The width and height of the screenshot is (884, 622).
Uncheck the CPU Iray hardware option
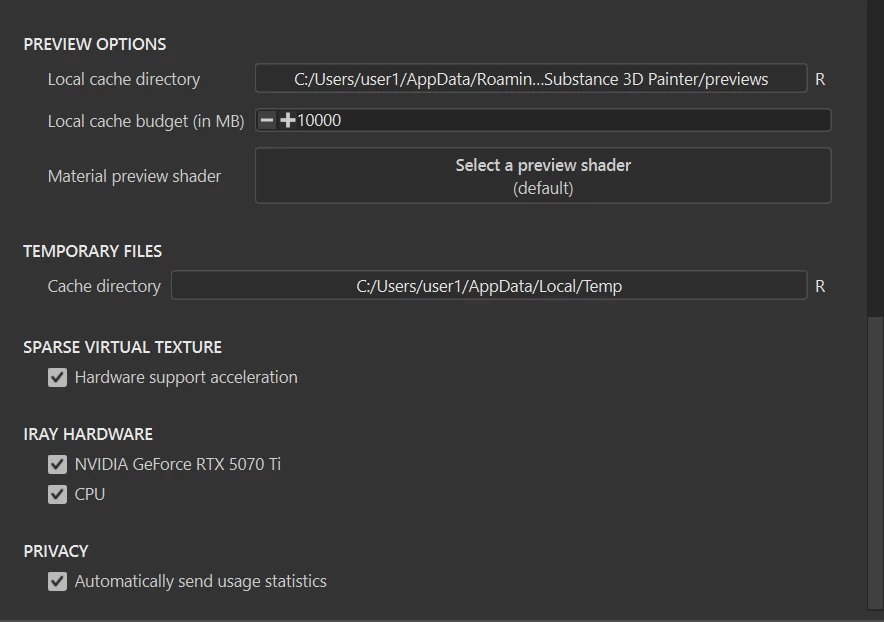58,495
